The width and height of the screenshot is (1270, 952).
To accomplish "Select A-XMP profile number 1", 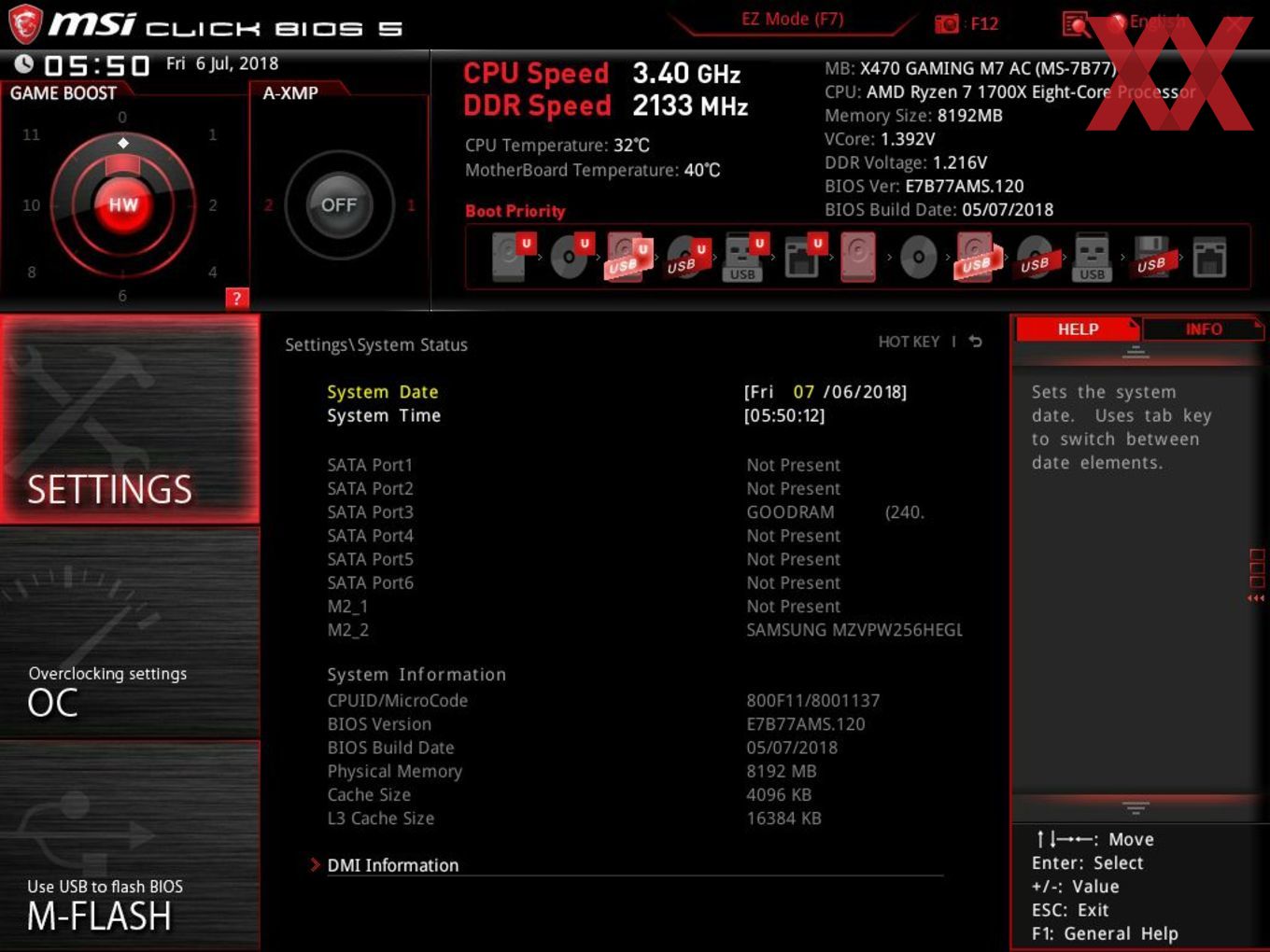I will 410,205.
